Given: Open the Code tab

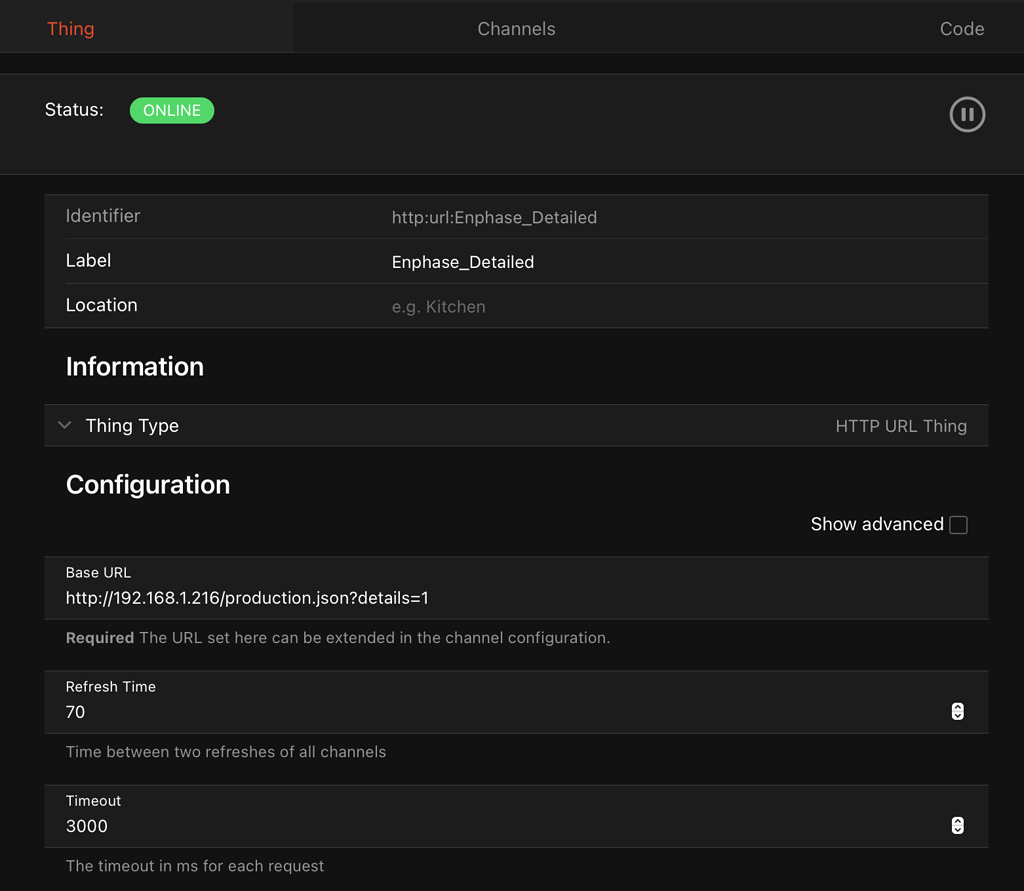Looking at the screenshot, I should 961,28.
